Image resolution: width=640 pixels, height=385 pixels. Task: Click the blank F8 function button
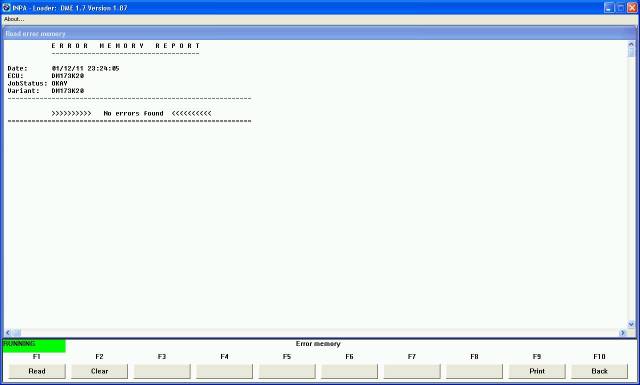click(x=475, y=371)
